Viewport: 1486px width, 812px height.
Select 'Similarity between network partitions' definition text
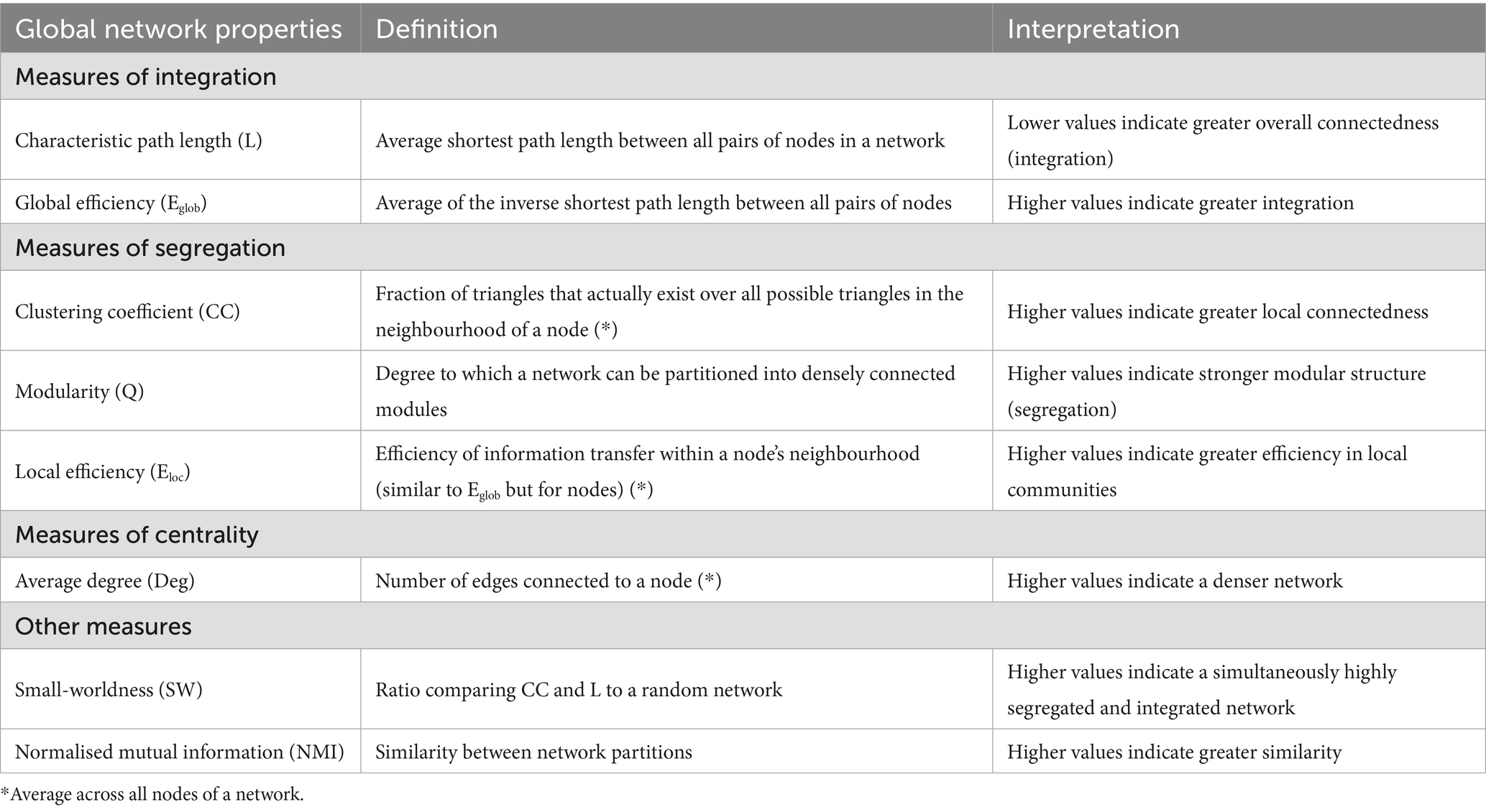tap(533, 752)
